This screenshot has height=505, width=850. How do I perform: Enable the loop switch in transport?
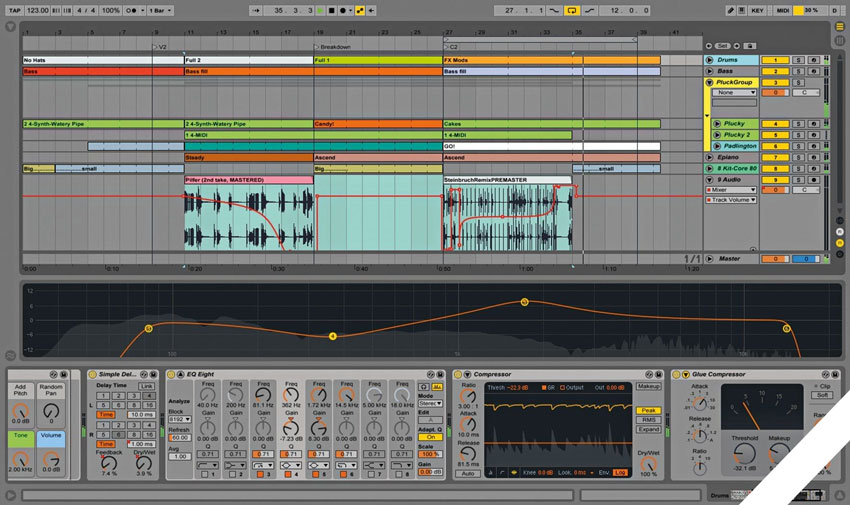tap(573, 9)
